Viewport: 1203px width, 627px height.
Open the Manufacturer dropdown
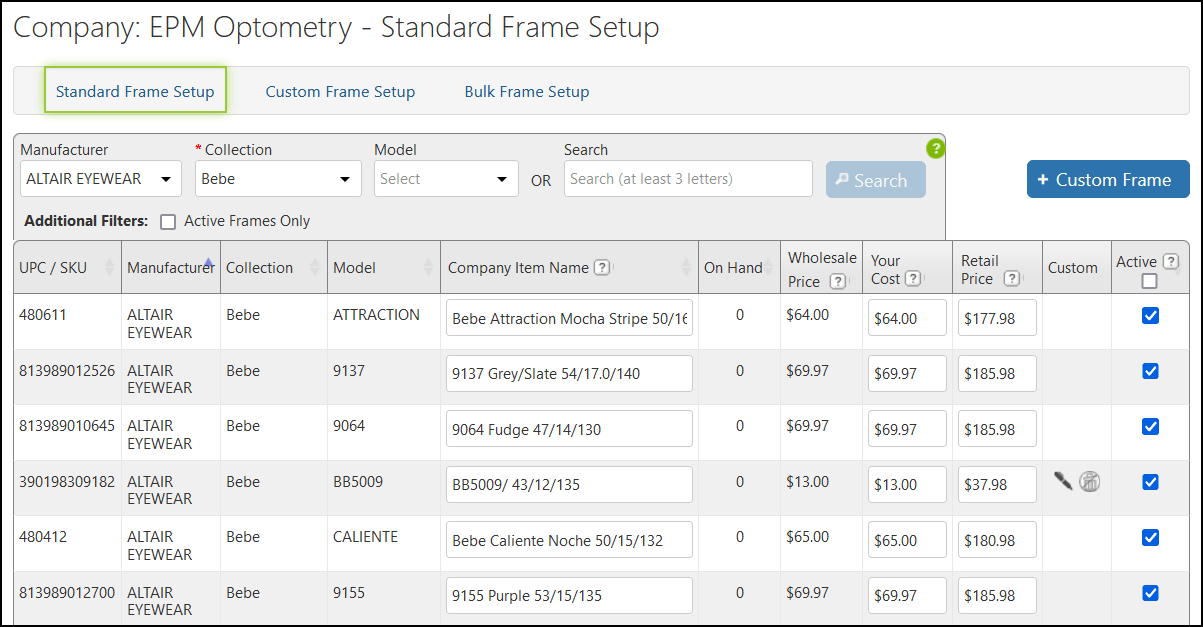tap(101, 178)
